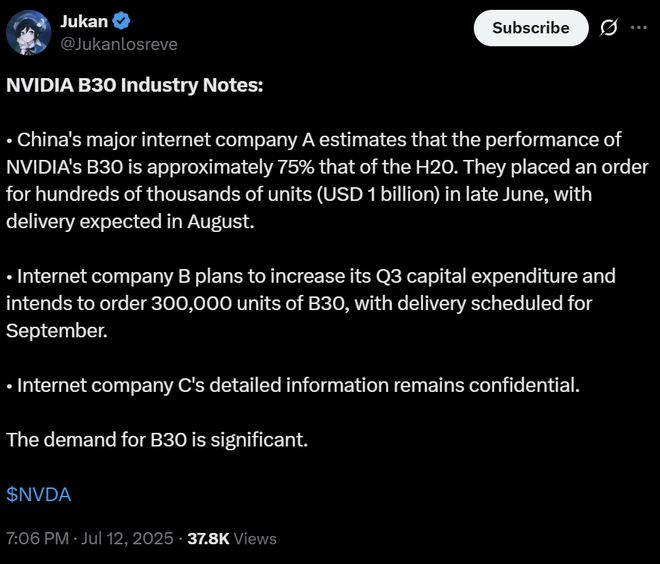Click the @Jukanlosreve handle

115,44
